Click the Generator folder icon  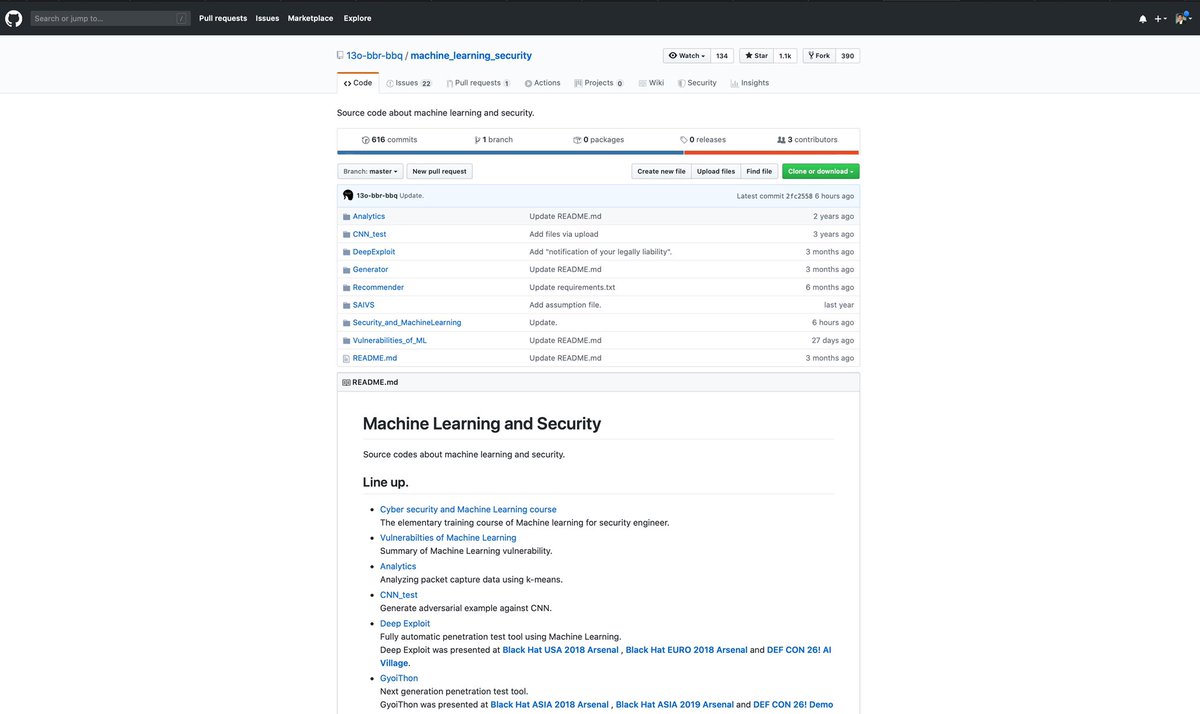(346, 269)
